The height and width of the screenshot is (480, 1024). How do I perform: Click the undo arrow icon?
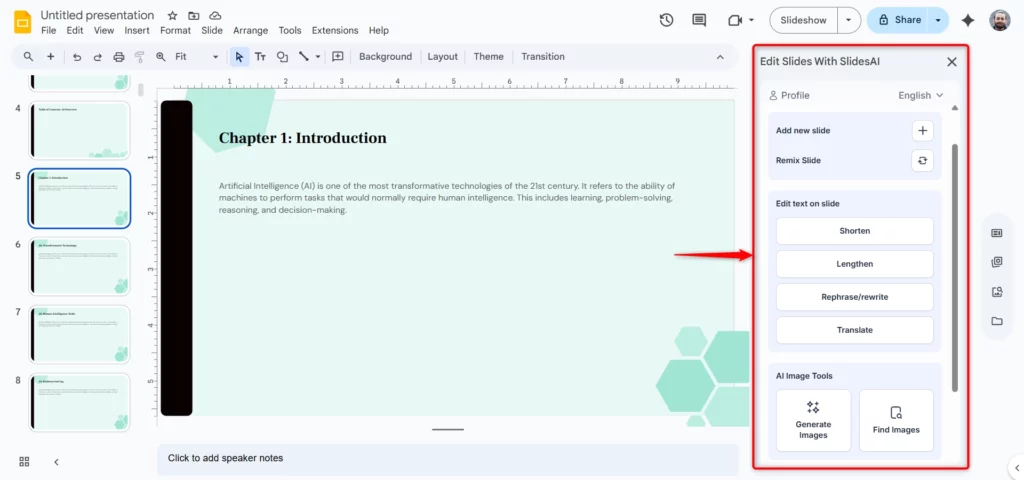[76, 57]
